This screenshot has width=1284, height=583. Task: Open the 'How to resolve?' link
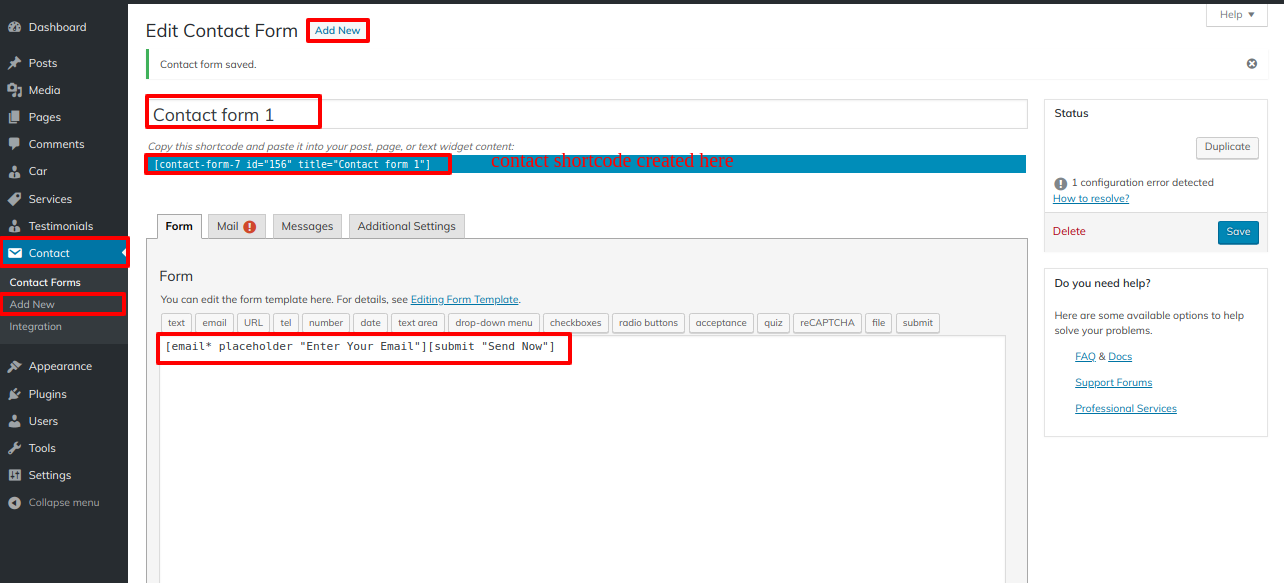click(x=1091, y=199)
